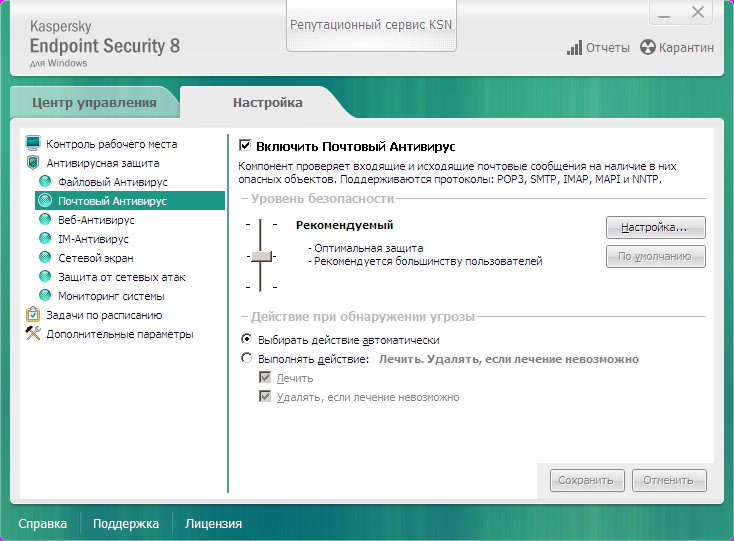Select Выполнять действие radio button
This screenshot has height=541, width=734.
coord(246,358)
